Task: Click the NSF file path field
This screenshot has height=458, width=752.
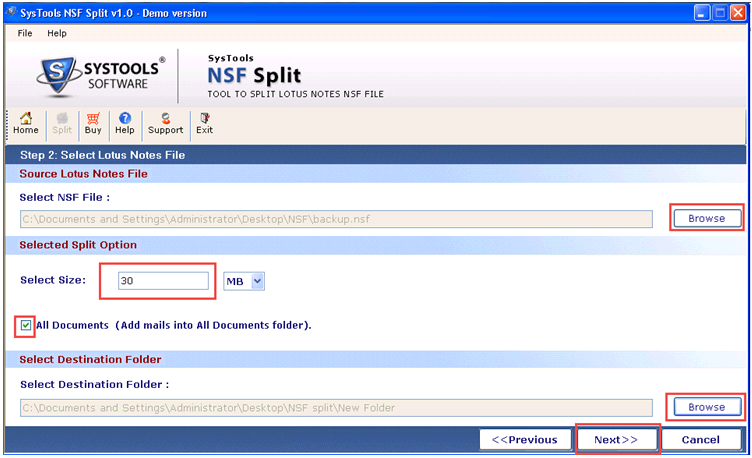Action: [x=336, y=219]
